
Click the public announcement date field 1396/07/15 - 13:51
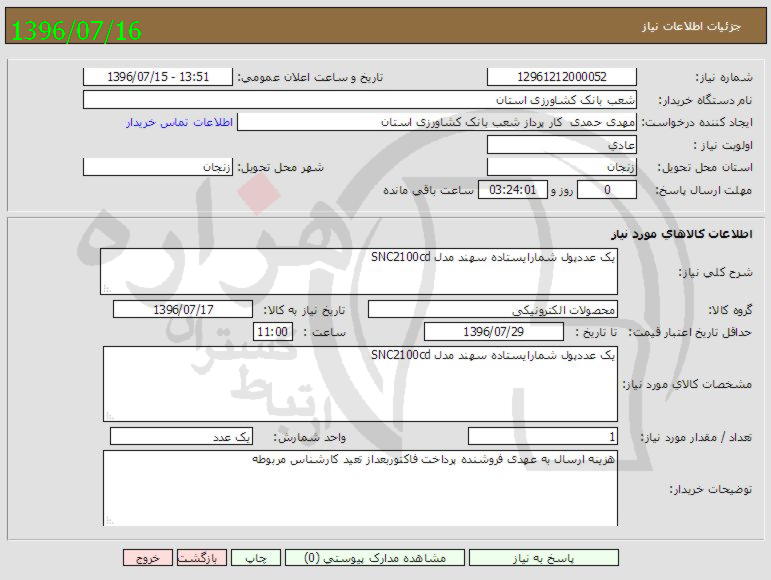(x=157, y=77)
